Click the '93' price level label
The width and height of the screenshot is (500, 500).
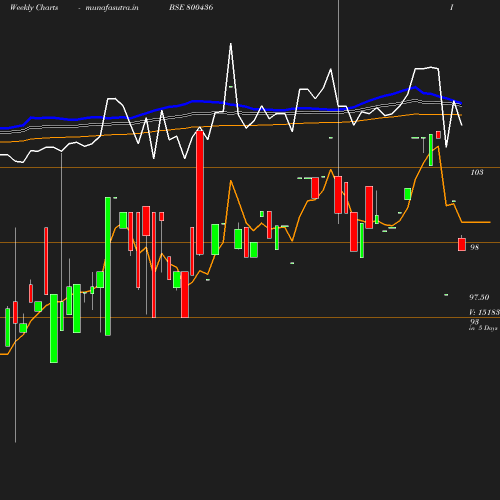coord(474,321)
